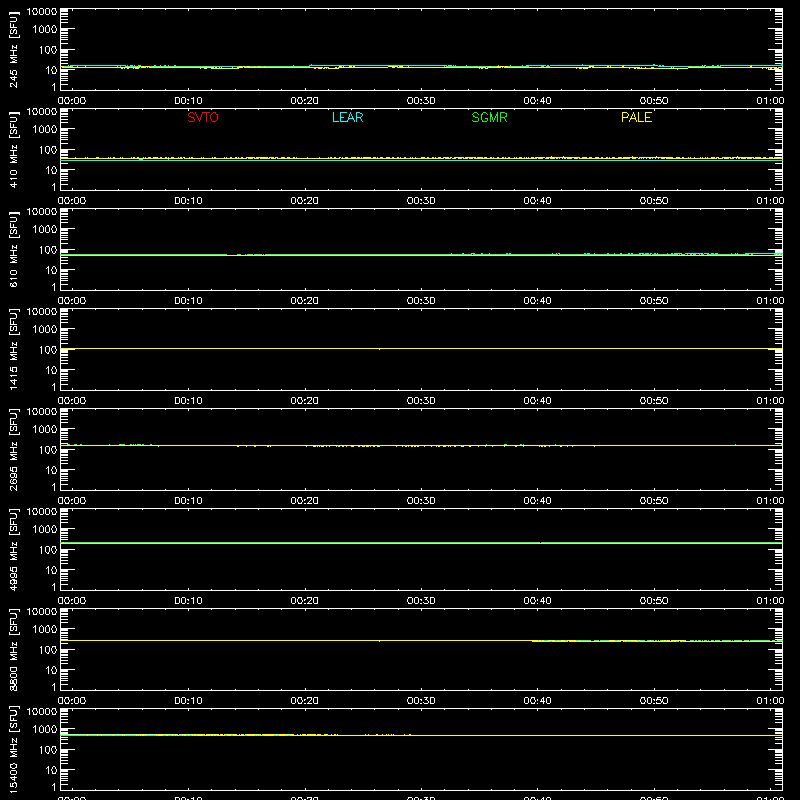Click 00:40 time label below 410 MHz plot
The width and height of the screenshot is (800, 800).
(537, 201)
